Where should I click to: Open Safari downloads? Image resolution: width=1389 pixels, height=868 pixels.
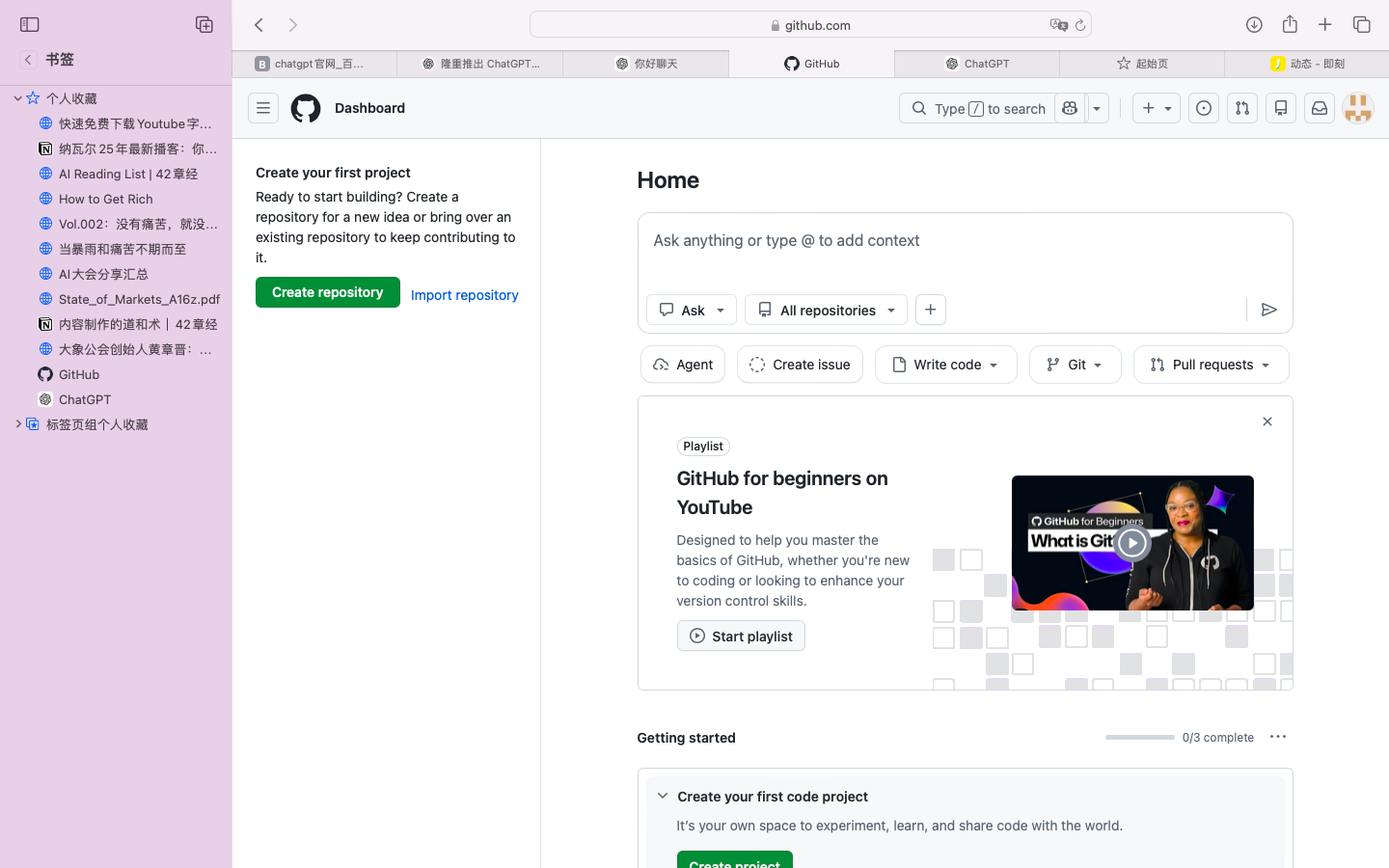tap(1254, 25)
